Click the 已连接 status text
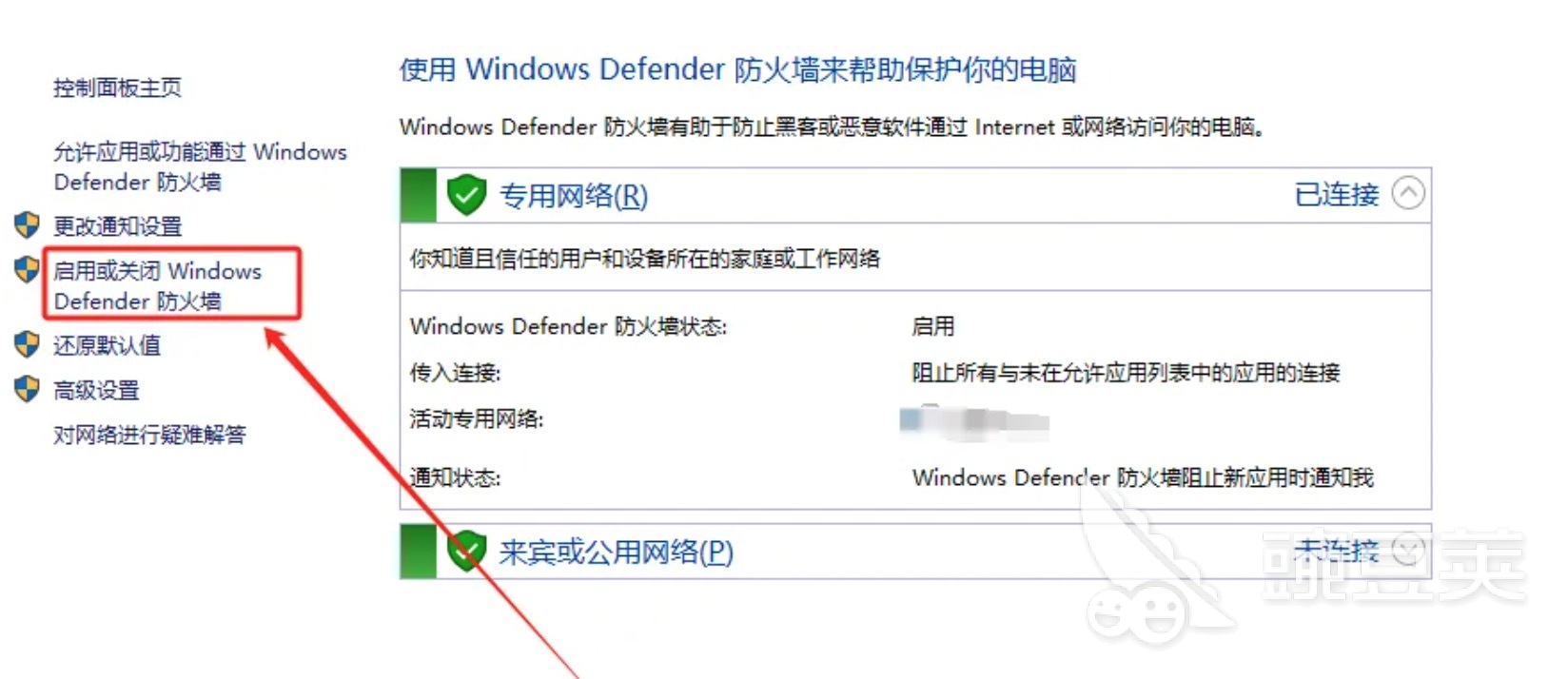The height and width of the screenshot is (679, 1568). pos(1337,195)
